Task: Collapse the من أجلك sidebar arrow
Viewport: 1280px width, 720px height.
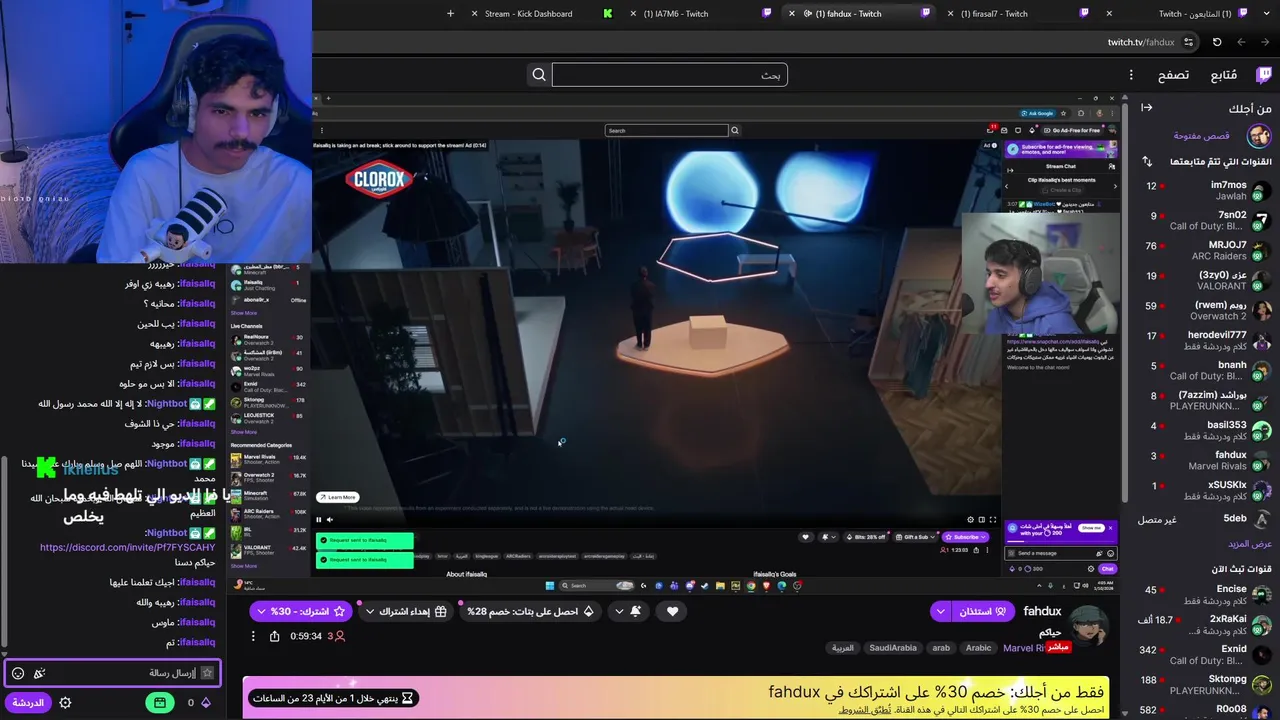Action: 1147,108
